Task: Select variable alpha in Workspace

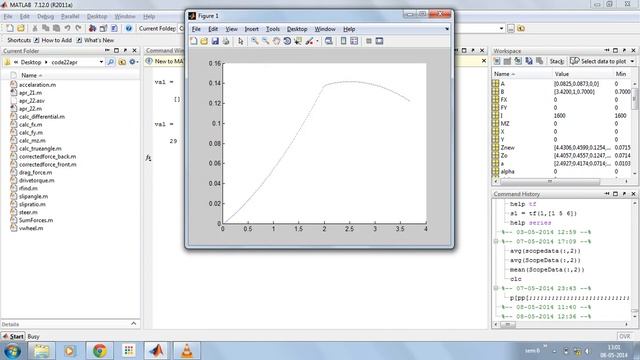Action: coord(507,171)
